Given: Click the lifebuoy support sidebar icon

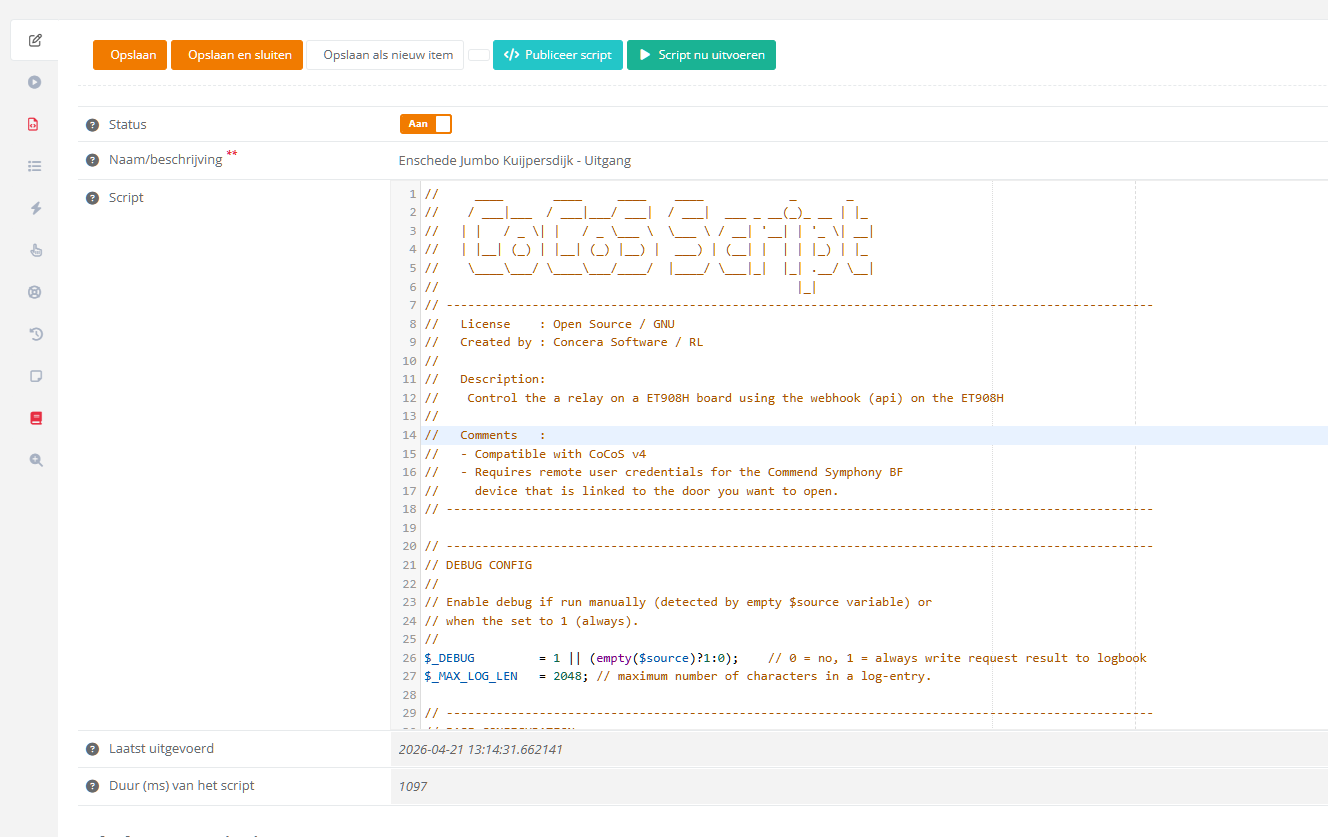Looking at the screenshot, I should point(35,292).
